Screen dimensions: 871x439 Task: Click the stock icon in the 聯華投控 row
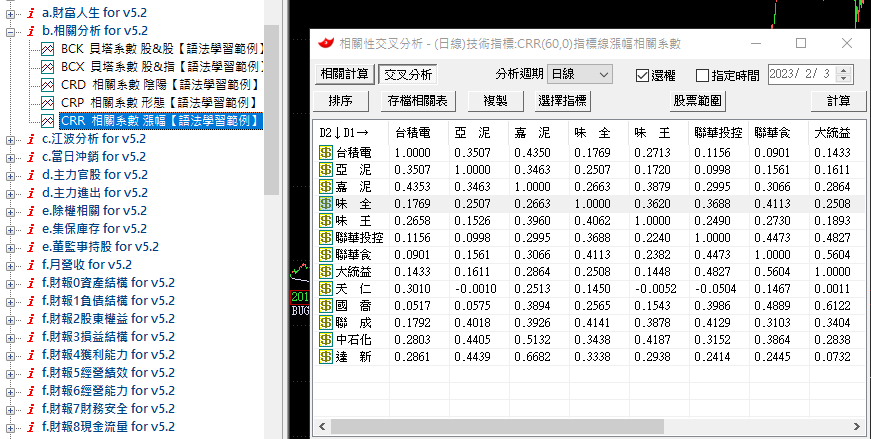point(326,237)
